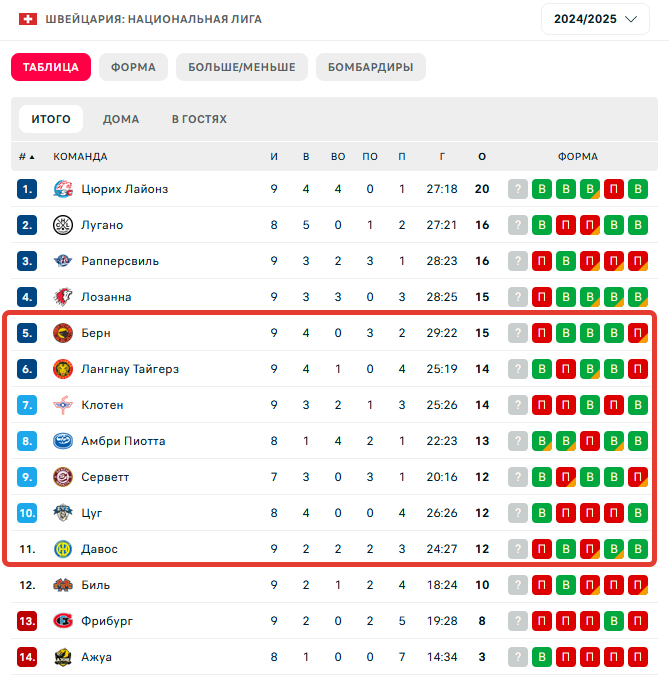Click the Langnau Tigers logo icon
669x682 pixels.
coord(63,369)
